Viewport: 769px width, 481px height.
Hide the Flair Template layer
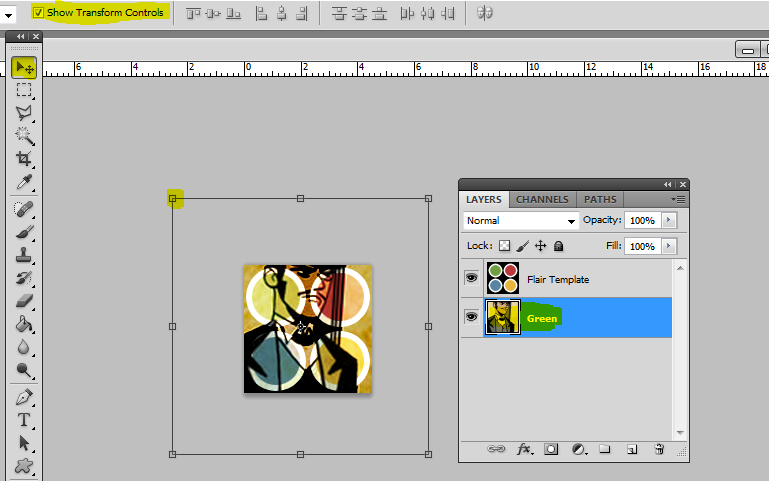pos(471,278)
